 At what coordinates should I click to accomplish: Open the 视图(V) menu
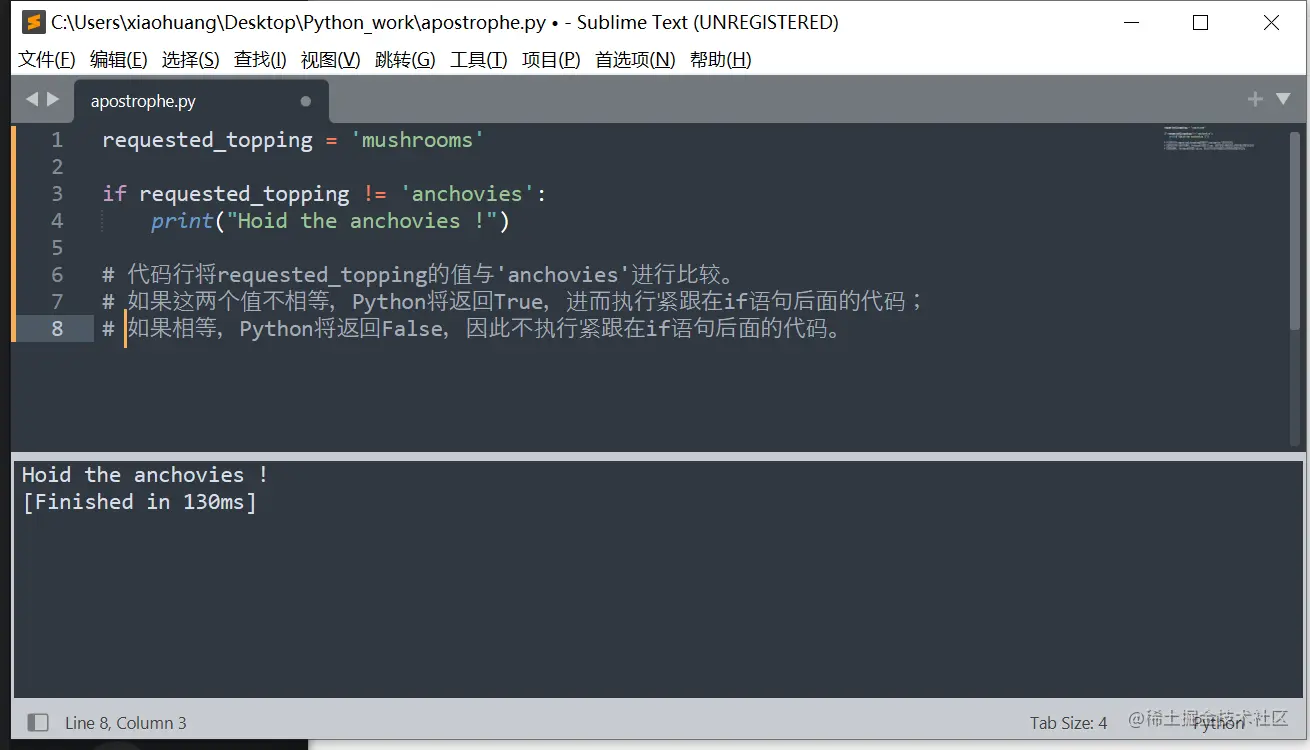pyautogui.click(x=331, y=60)
